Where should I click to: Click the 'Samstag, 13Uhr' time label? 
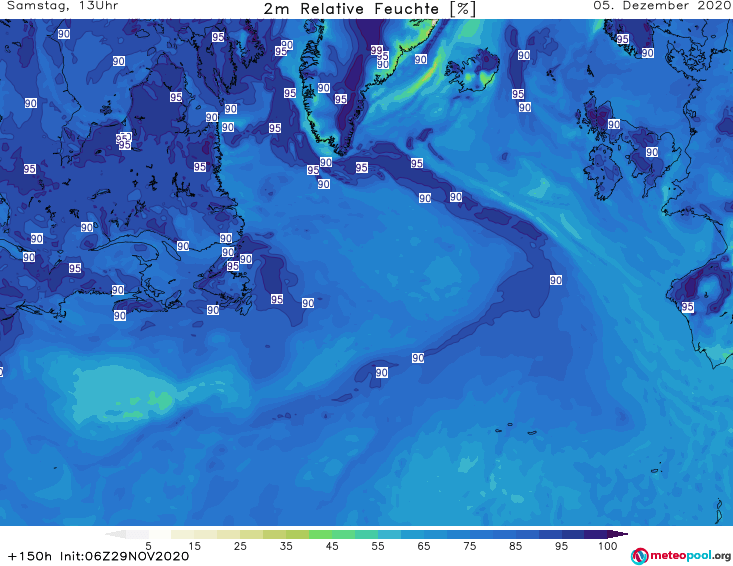[63, 6]
